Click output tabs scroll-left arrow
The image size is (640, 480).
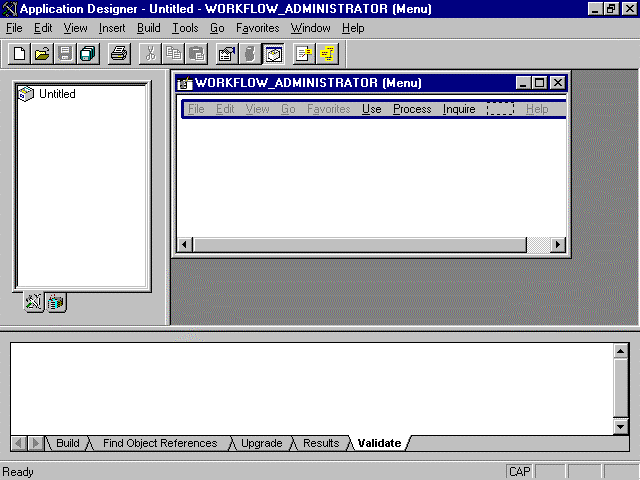coord(18,443)
